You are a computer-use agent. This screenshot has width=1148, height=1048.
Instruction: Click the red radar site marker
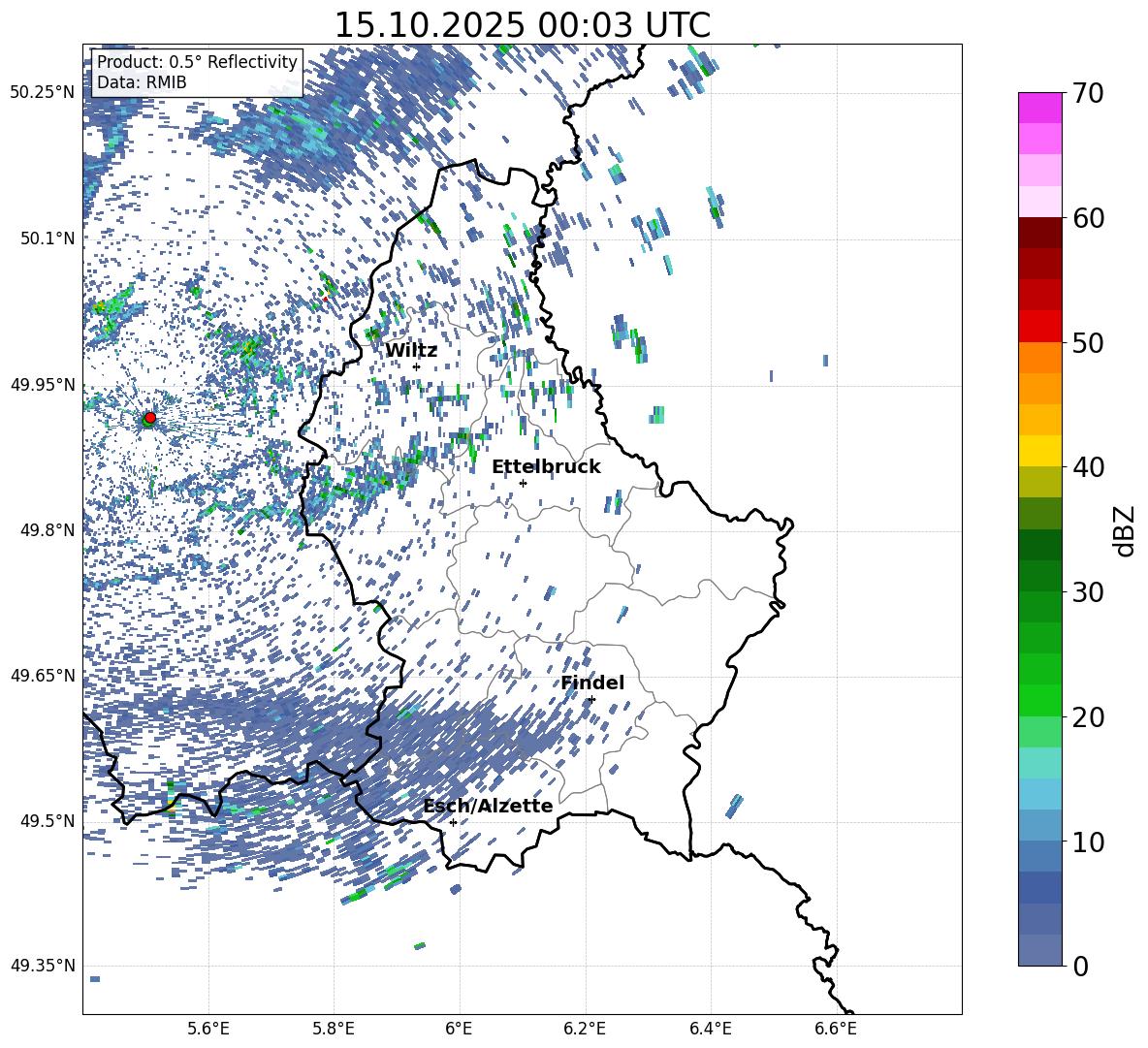pos(150,417)
